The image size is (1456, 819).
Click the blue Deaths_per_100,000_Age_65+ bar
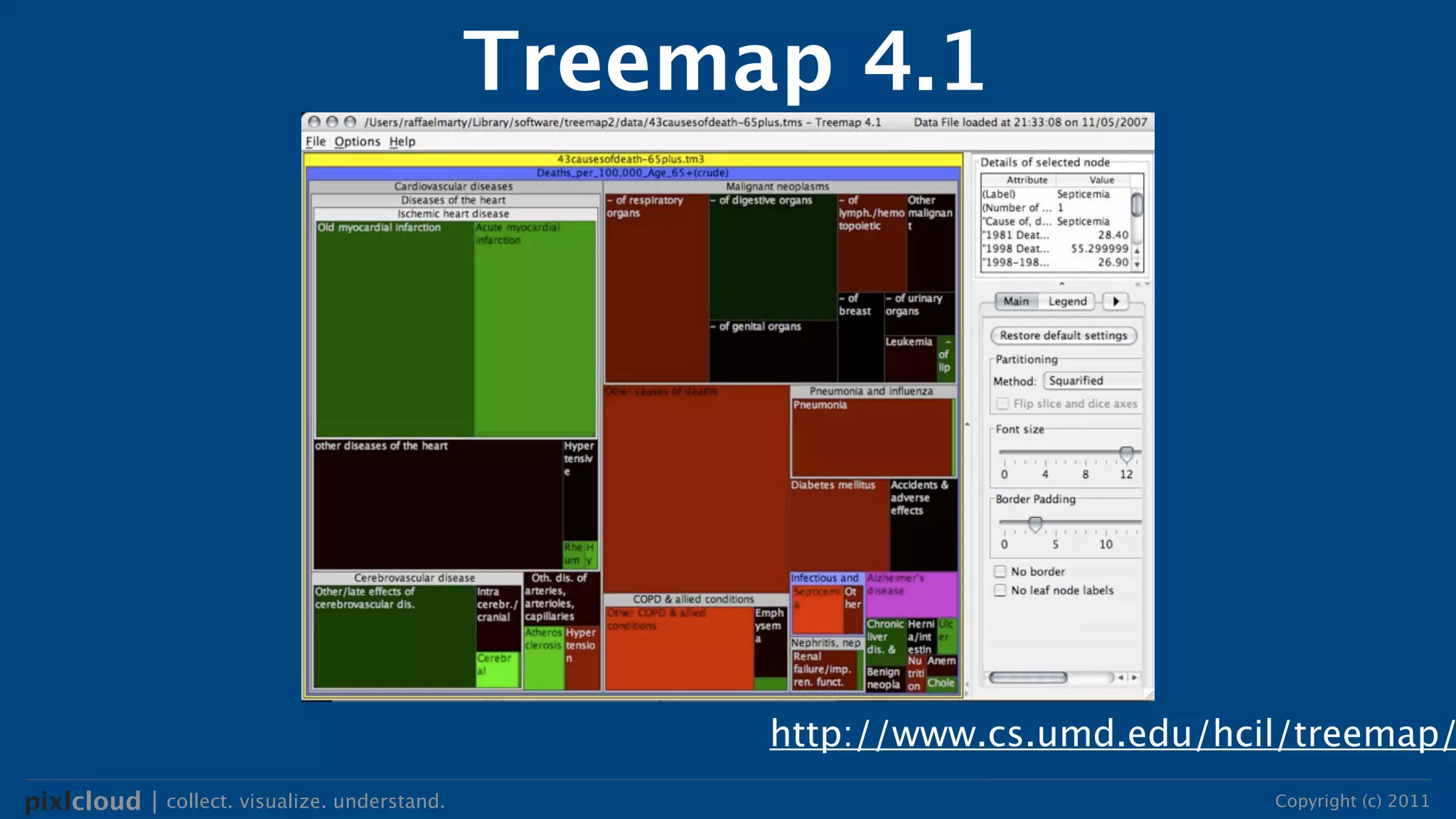[633, 173]
